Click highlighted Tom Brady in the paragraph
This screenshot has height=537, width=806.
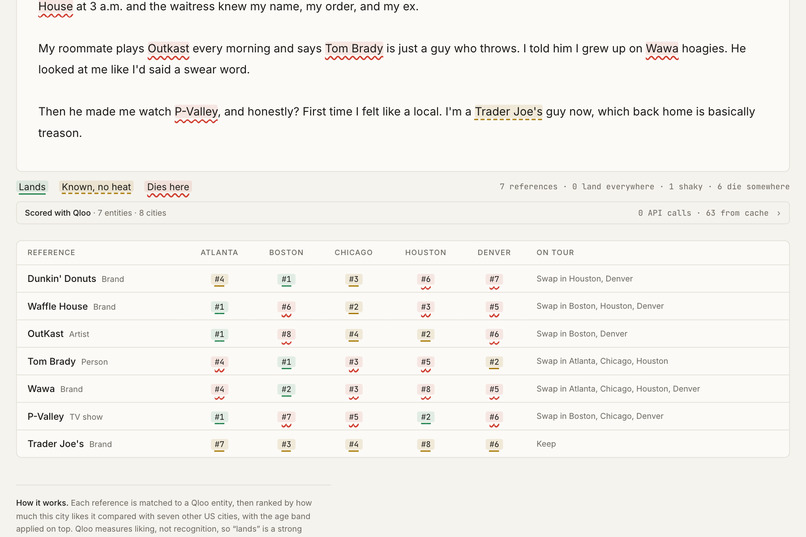(x=354, y=49)
